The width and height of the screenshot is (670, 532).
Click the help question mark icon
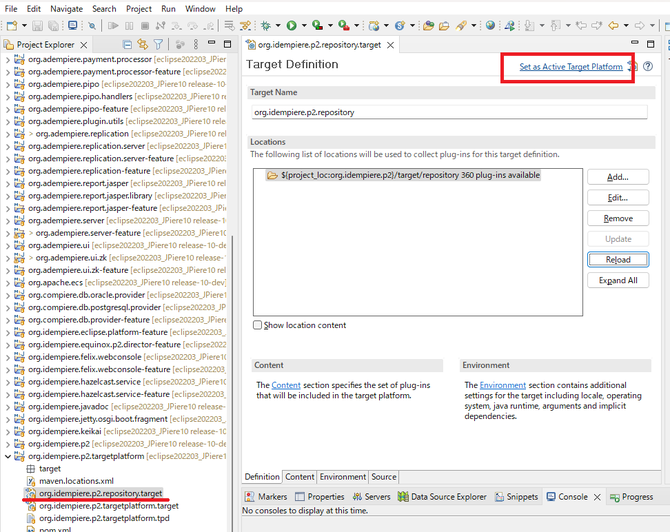648,67
